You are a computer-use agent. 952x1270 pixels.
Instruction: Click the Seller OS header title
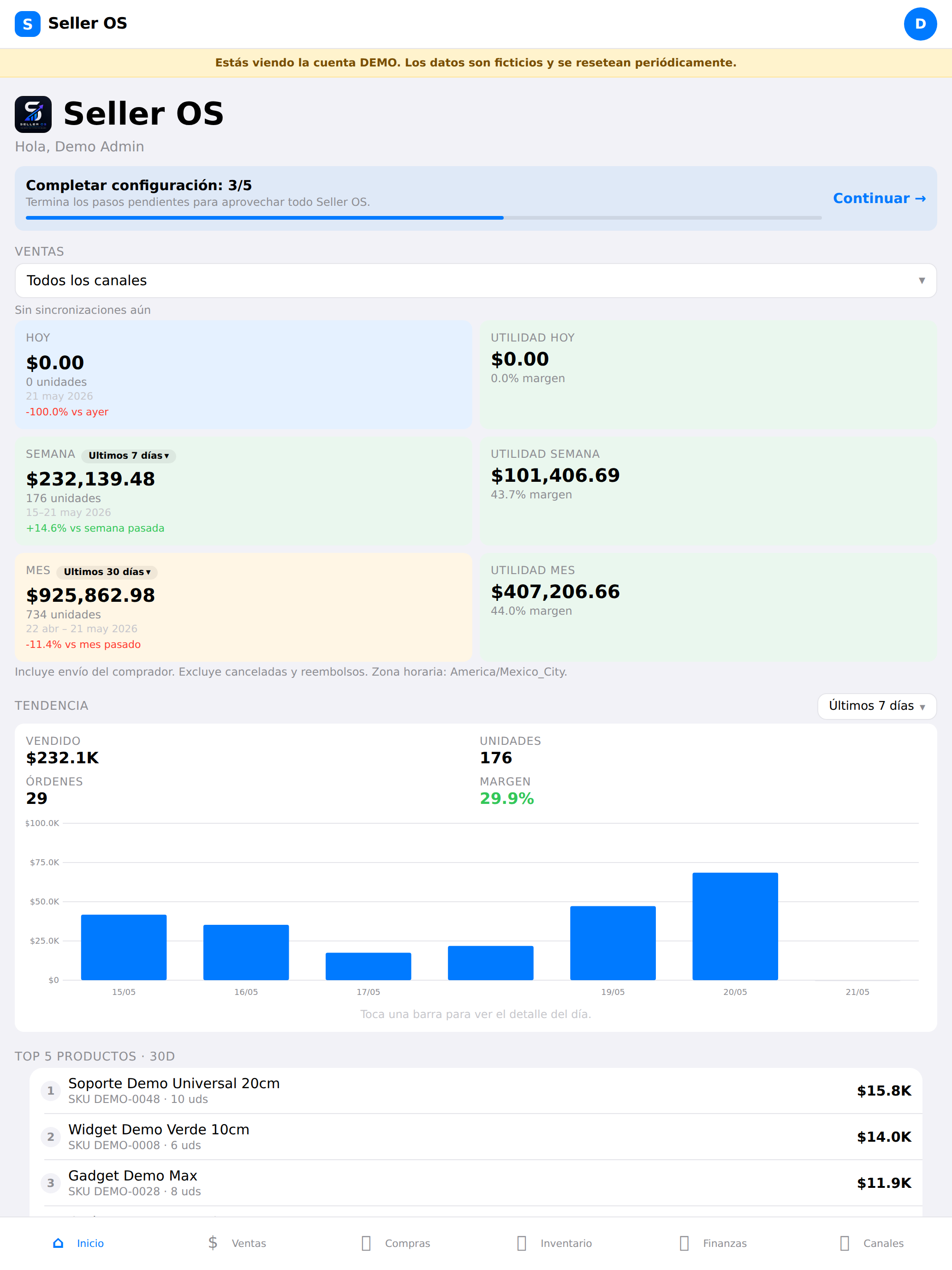87,24
